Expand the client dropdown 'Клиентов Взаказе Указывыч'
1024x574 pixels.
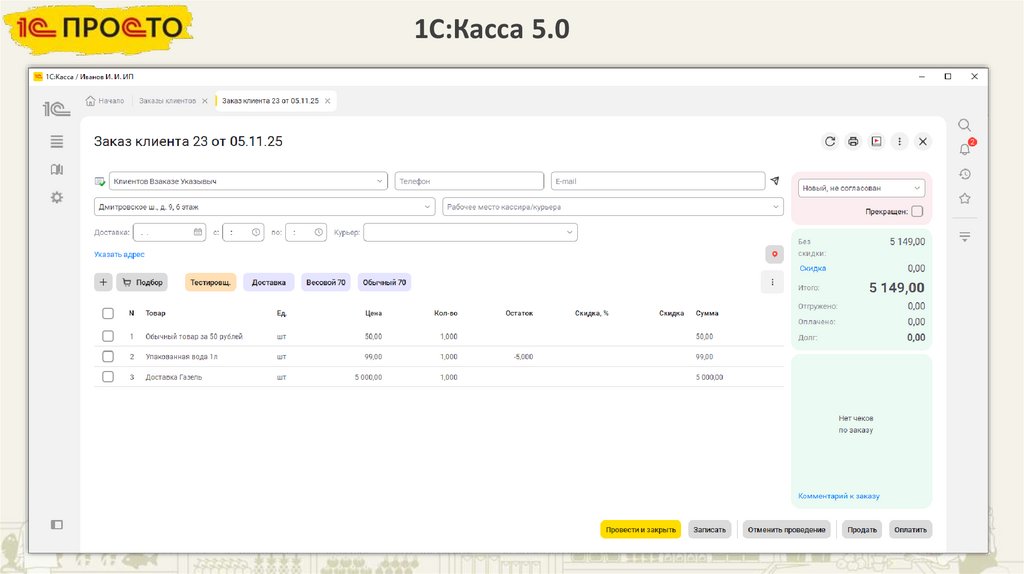[379, 182]
